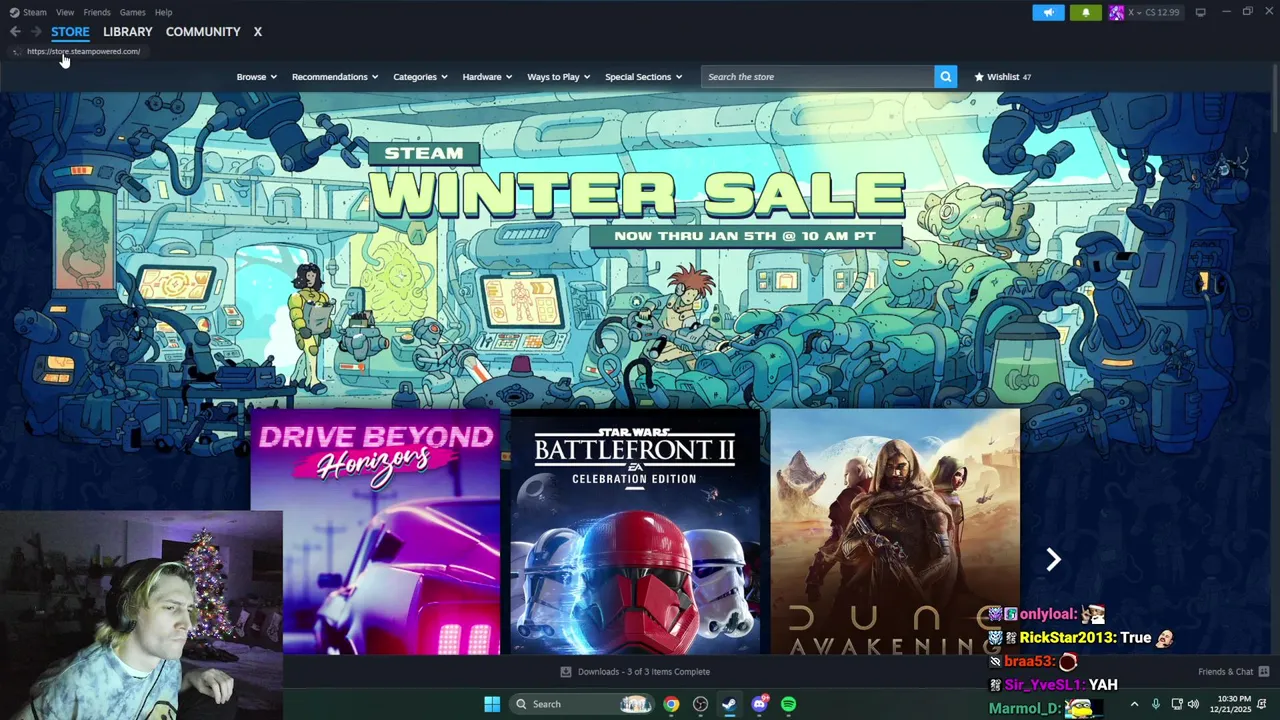This screenshot has height=720, width=1280.
Task: Click the taskbar Search box
Action: (584, 704)
